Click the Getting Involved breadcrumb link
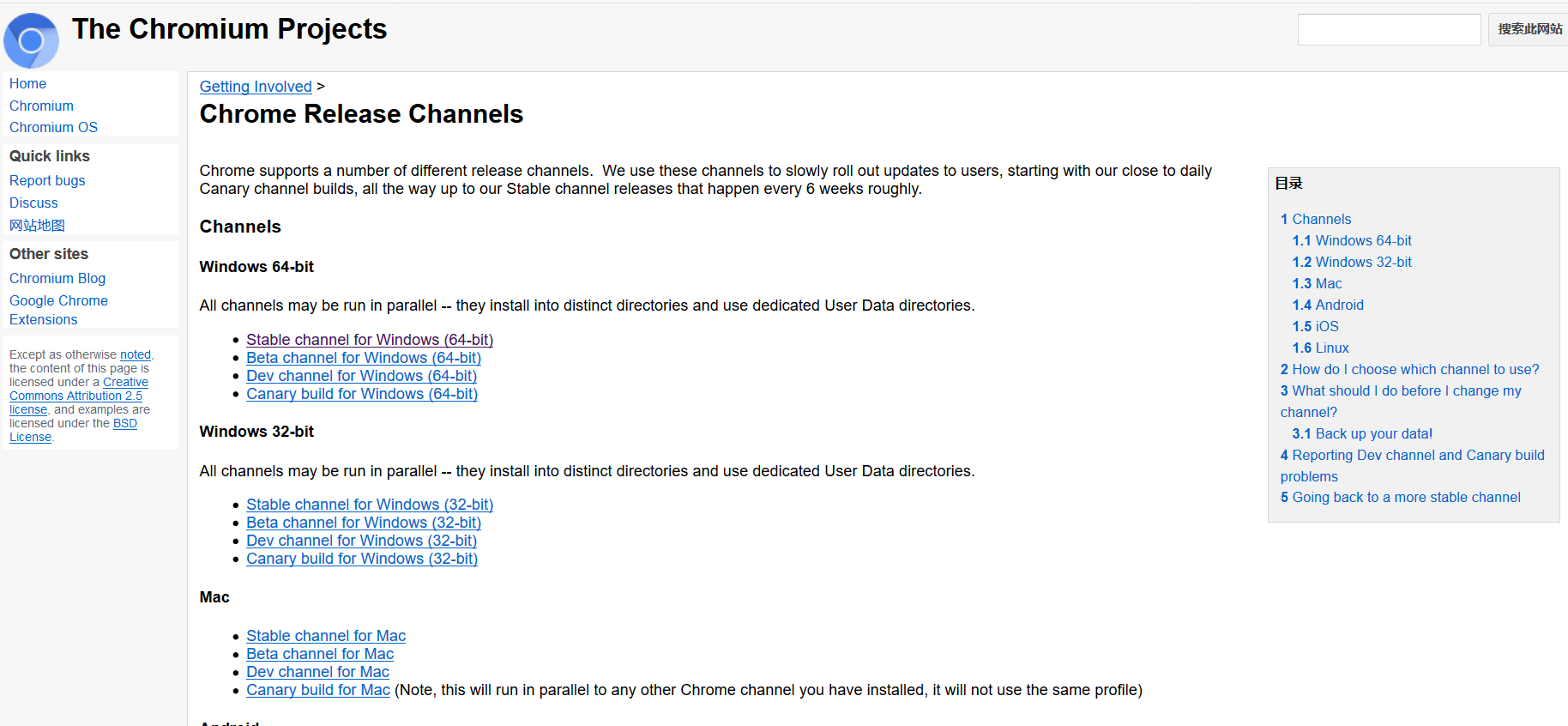This screenshot has height=726, width=1568. click(256, 86)
